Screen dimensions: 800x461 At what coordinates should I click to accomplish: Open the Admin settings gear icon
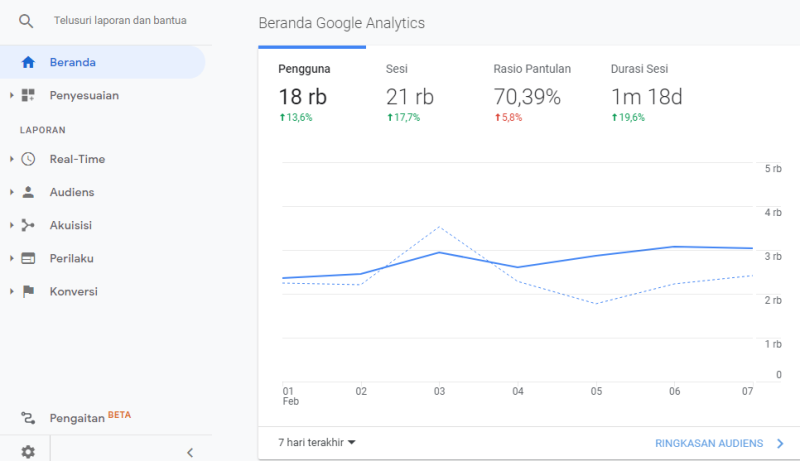pos(28,452)
